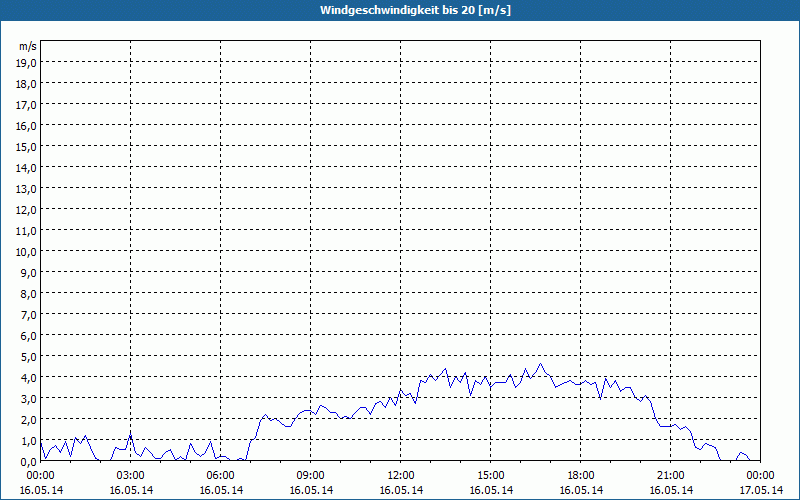Click the 06:00 time label
800x500 pixels.
point(220,476)
